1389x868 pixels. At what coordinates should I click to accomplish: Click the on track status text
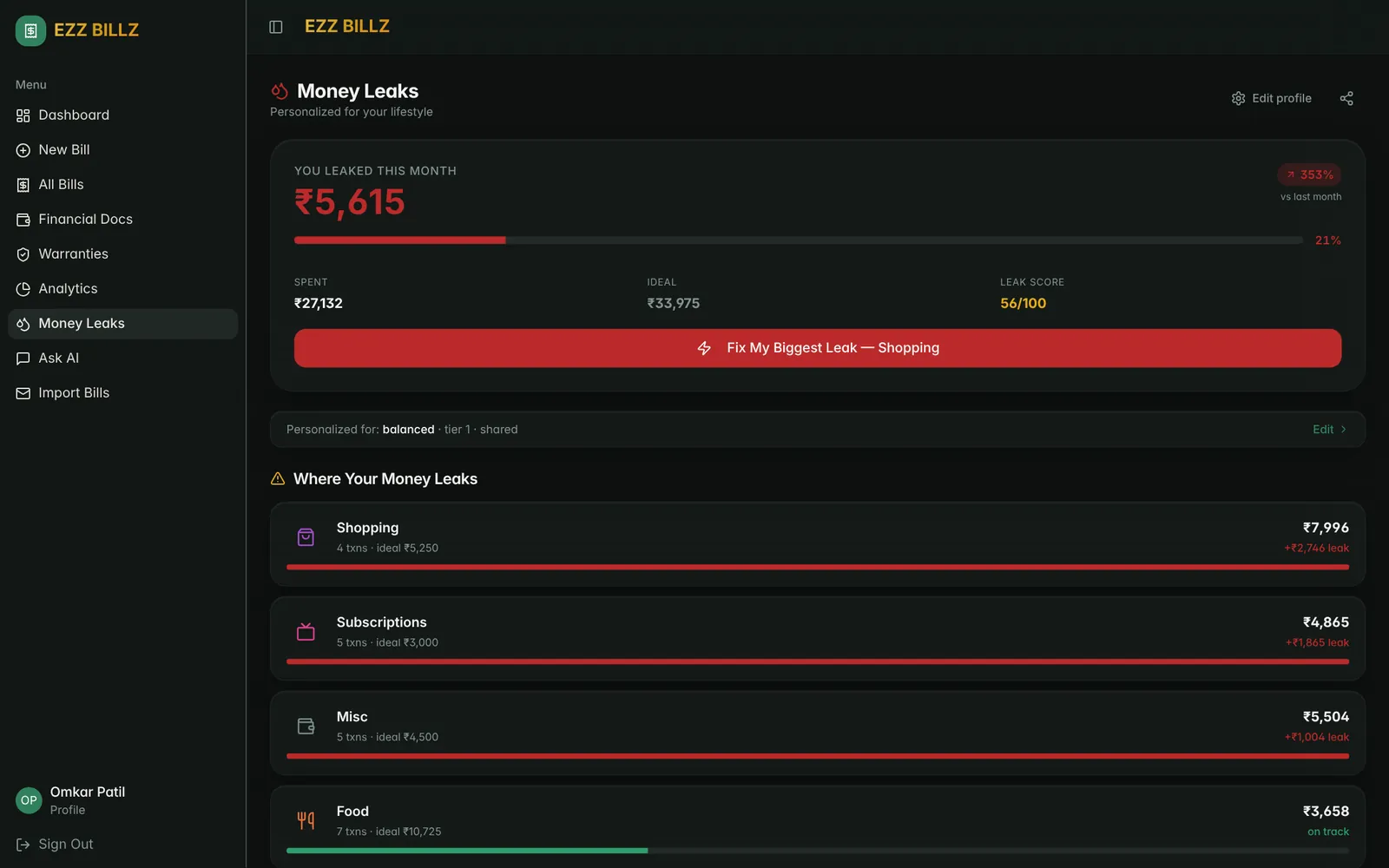[1328, 832]
